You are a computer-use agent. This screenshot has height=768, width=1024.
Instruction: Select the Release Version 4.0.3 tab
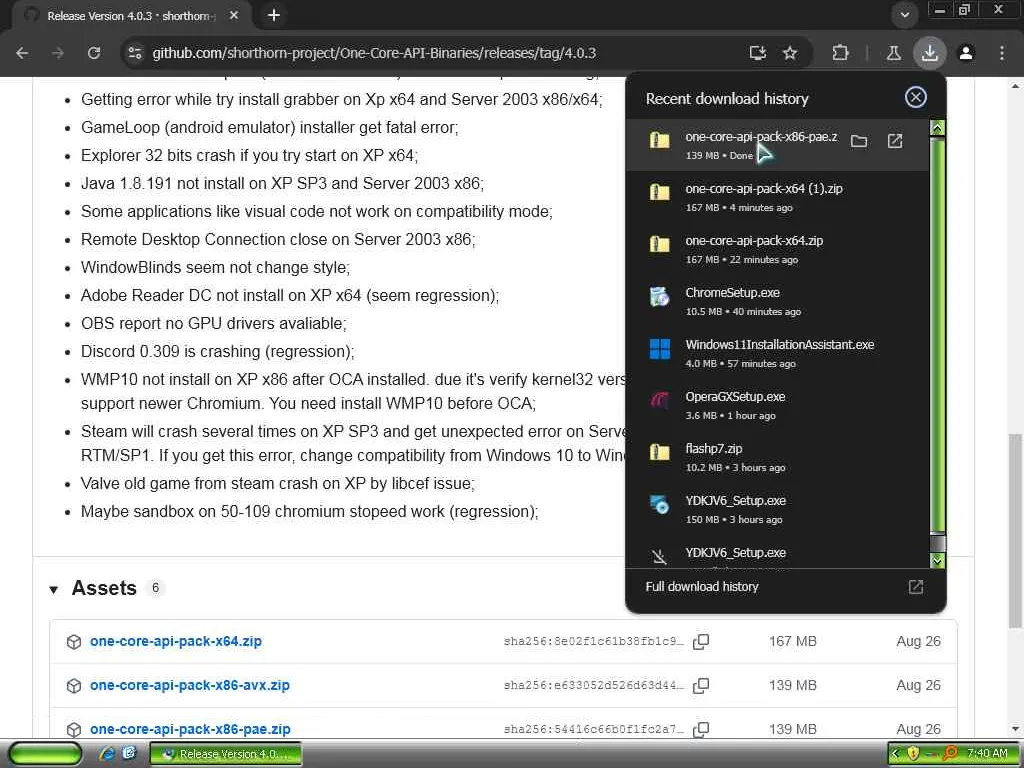coord(131,16)
